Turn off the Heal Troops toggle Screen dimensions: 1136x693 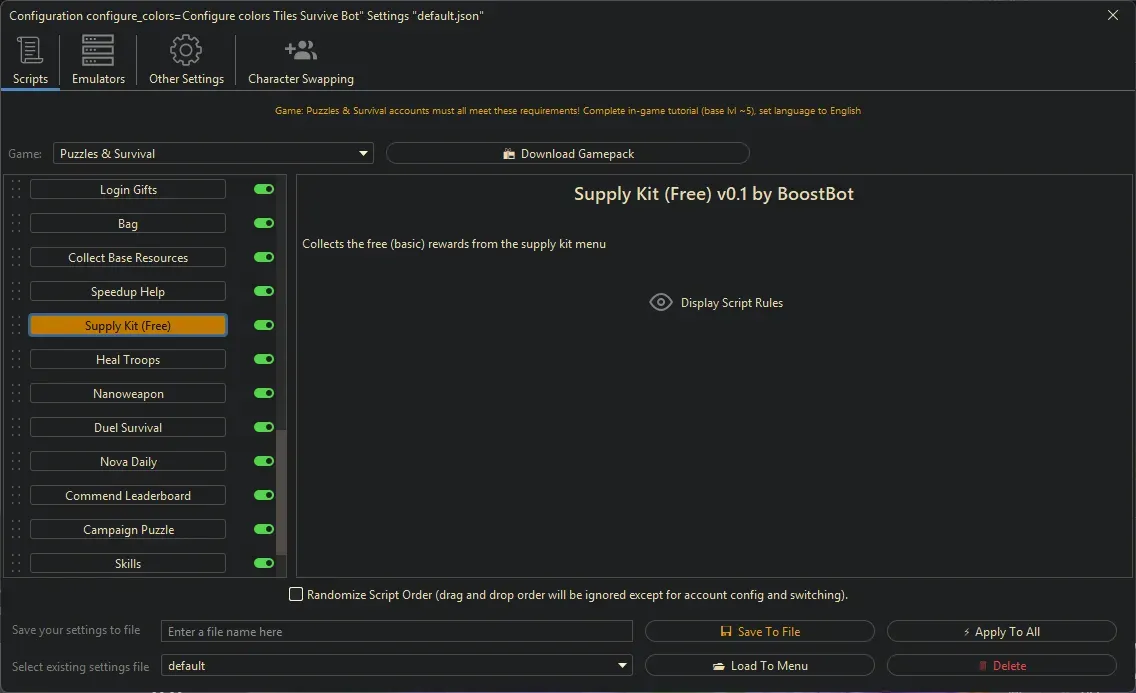(262, 359)
